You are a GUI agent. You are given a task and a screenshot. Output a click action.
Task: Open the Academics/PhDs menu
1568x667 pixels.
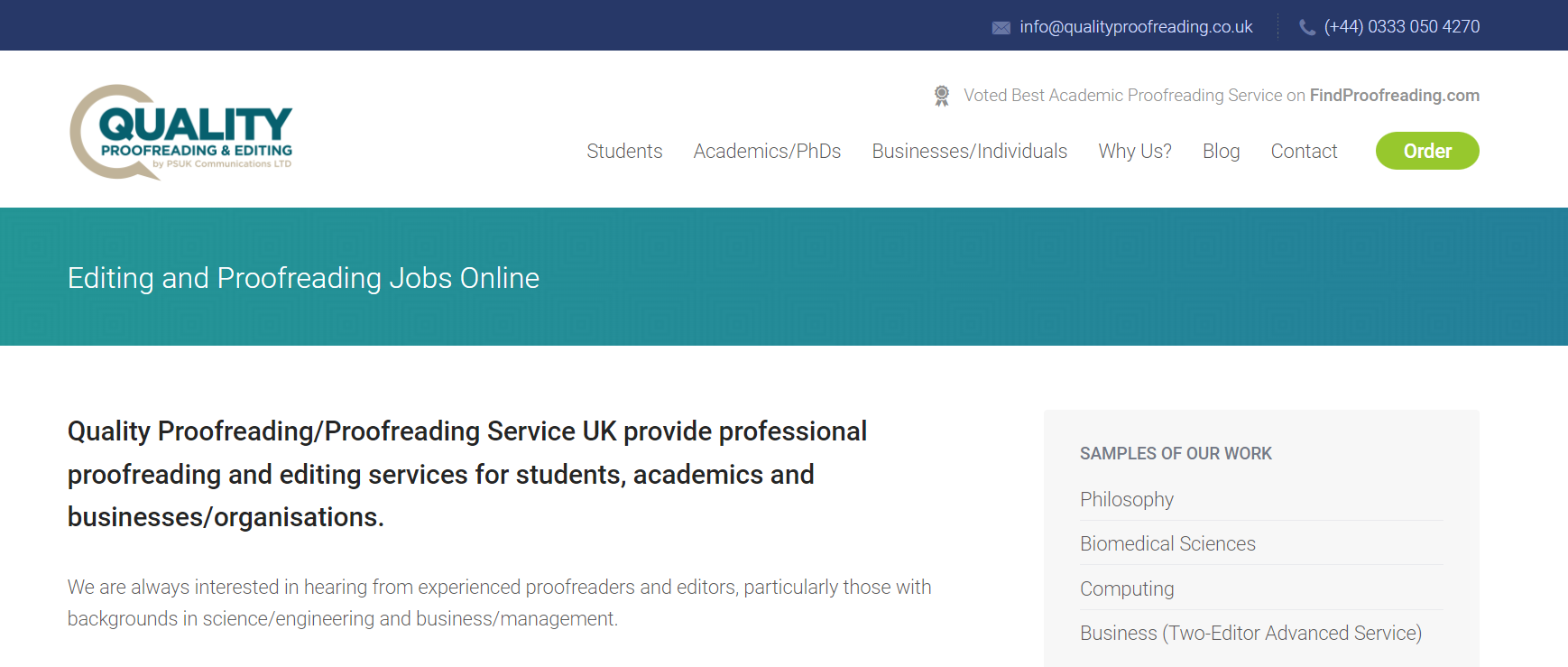click(767, 151)
